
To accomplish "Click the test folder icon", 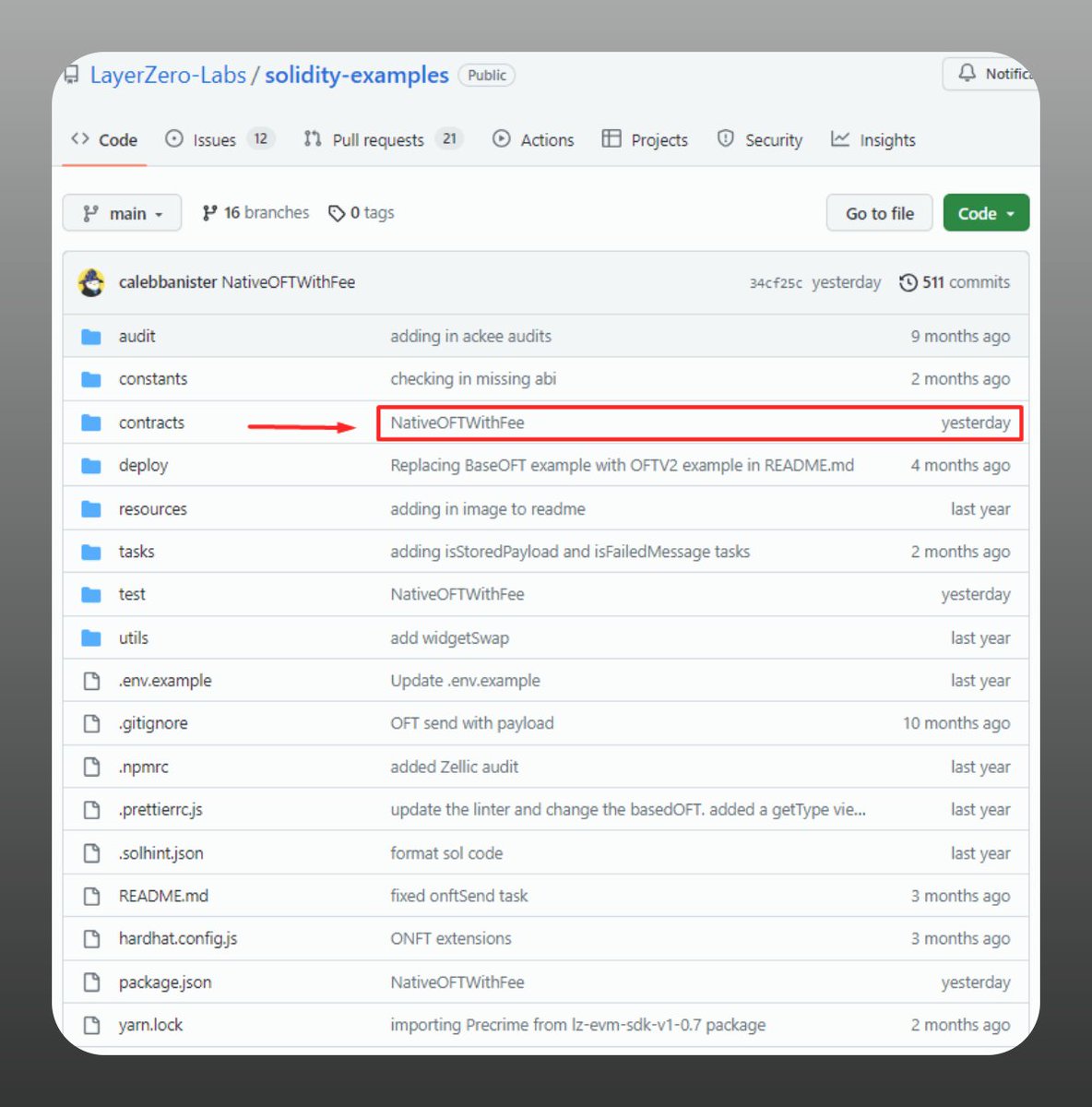I will [x=91, y=595].
